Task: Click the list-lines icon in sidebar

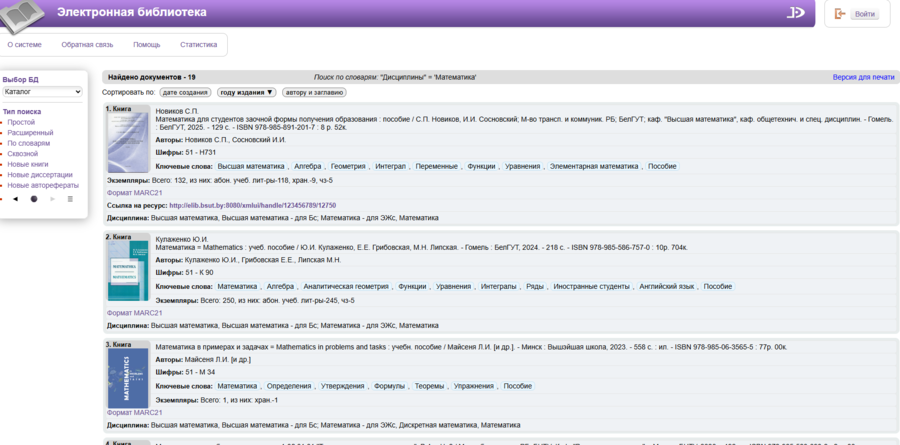Action: click(x=70, y=199)
